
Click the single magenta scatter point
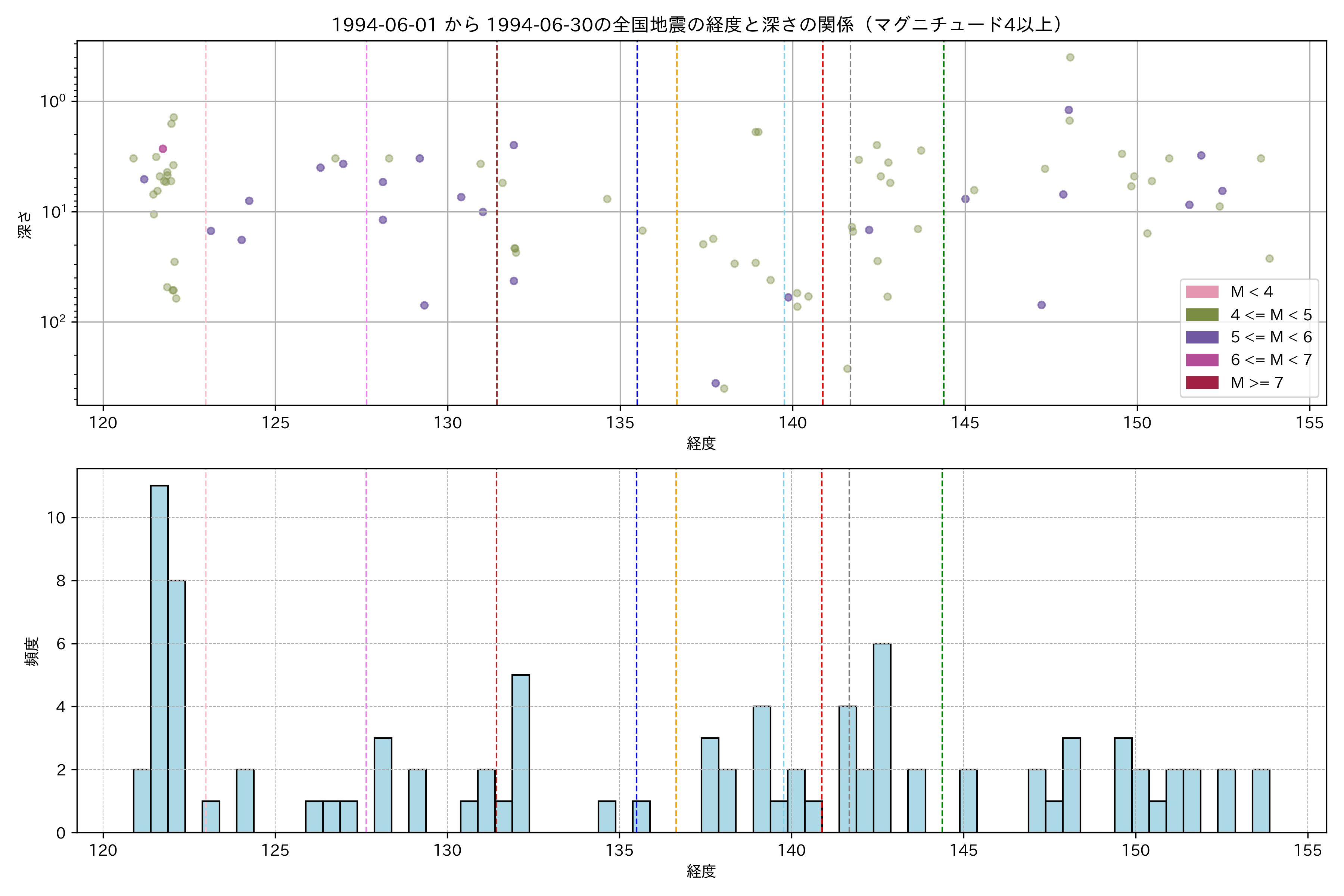[163, 149]
